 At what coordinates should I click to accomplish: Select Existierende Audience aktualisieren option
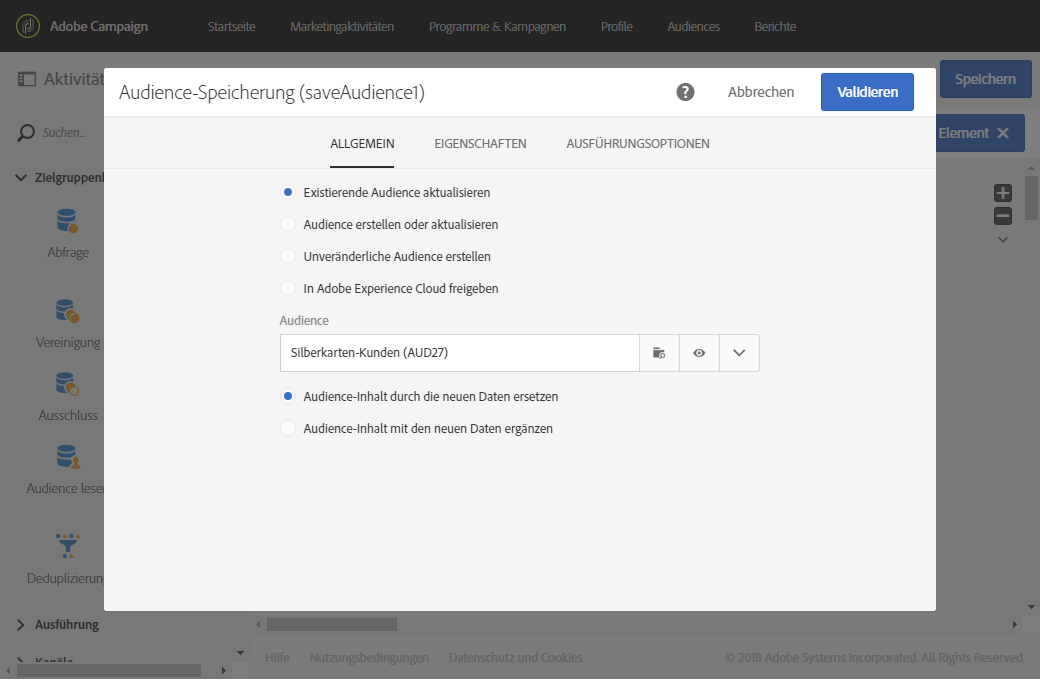click(x=287, y=192)
